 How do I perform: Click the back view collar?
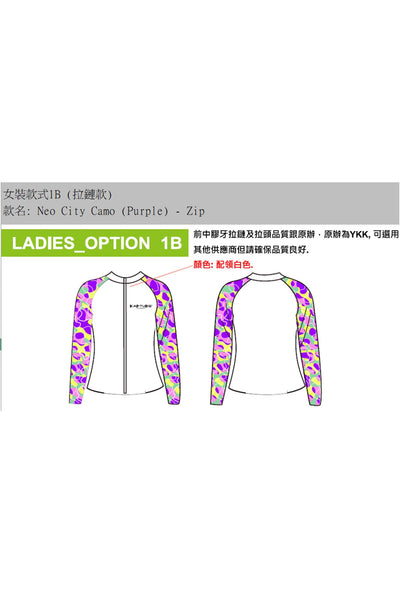(266, 276)
